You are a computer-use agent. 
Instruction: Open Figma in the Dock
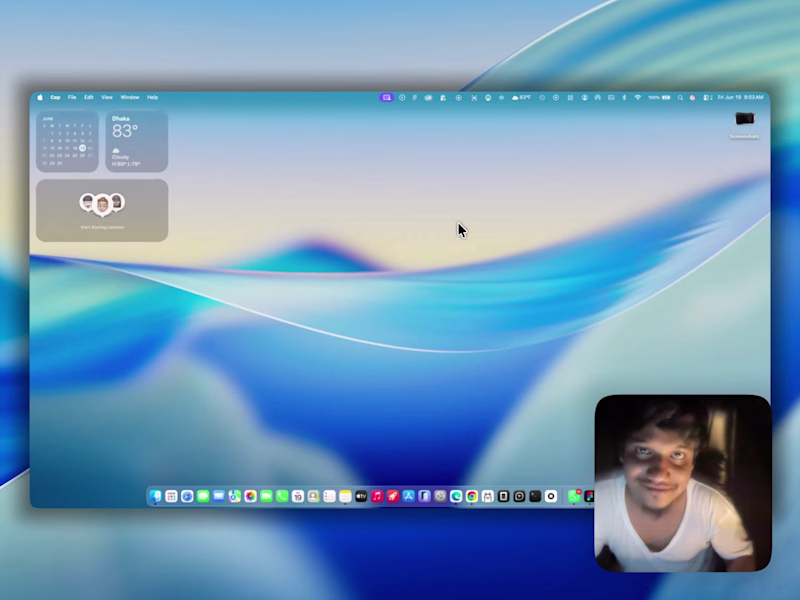tap(589, 496)
